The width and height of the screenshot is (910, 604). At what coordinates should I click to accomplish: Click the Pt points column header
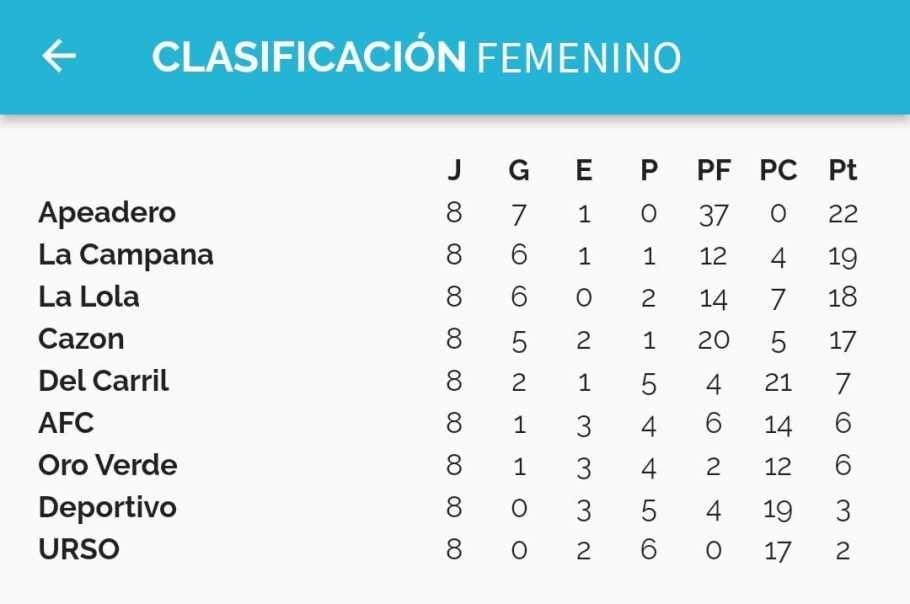pos(843,170)
